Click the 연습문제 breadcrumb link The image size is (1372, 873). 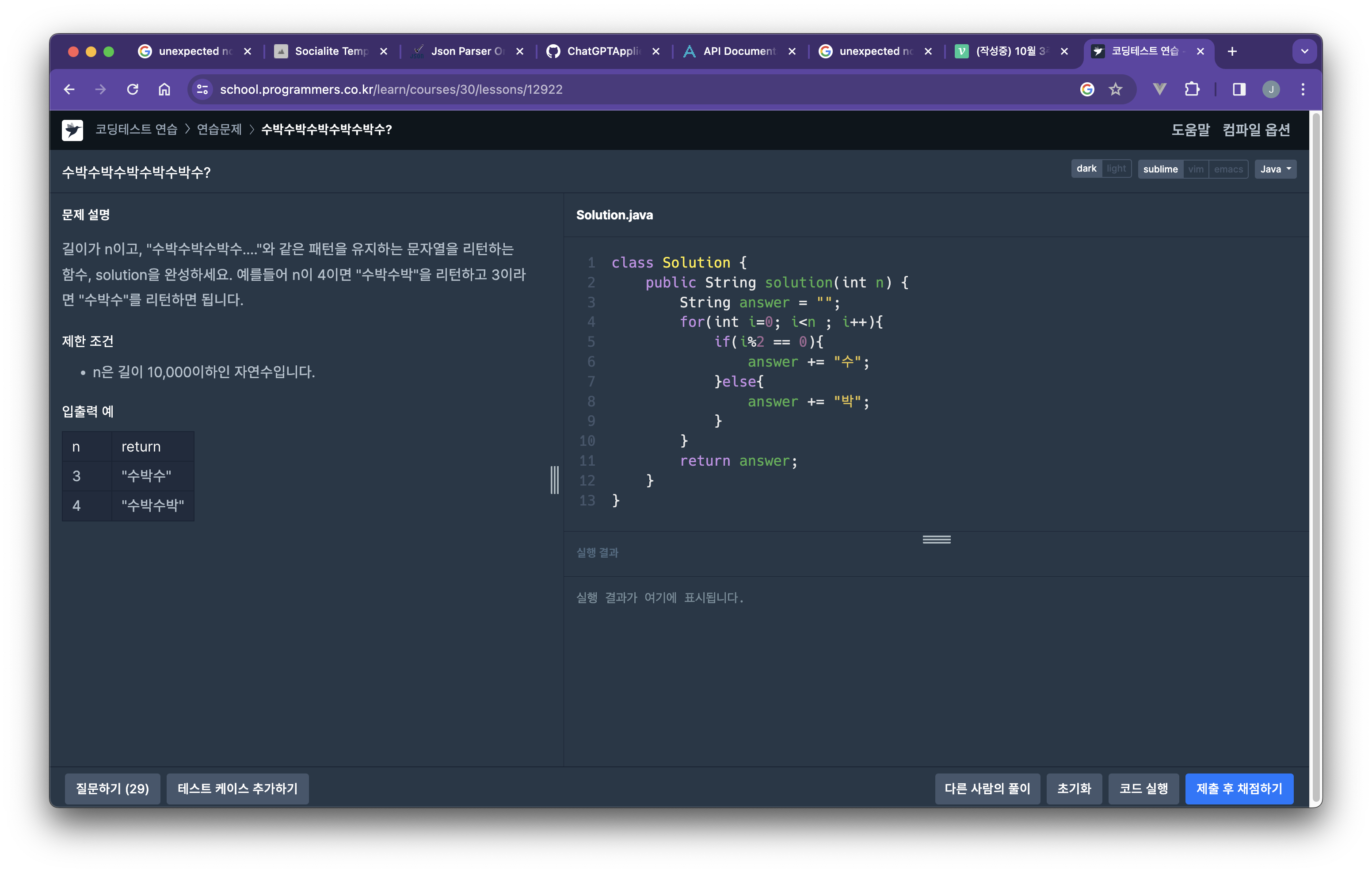219,130
